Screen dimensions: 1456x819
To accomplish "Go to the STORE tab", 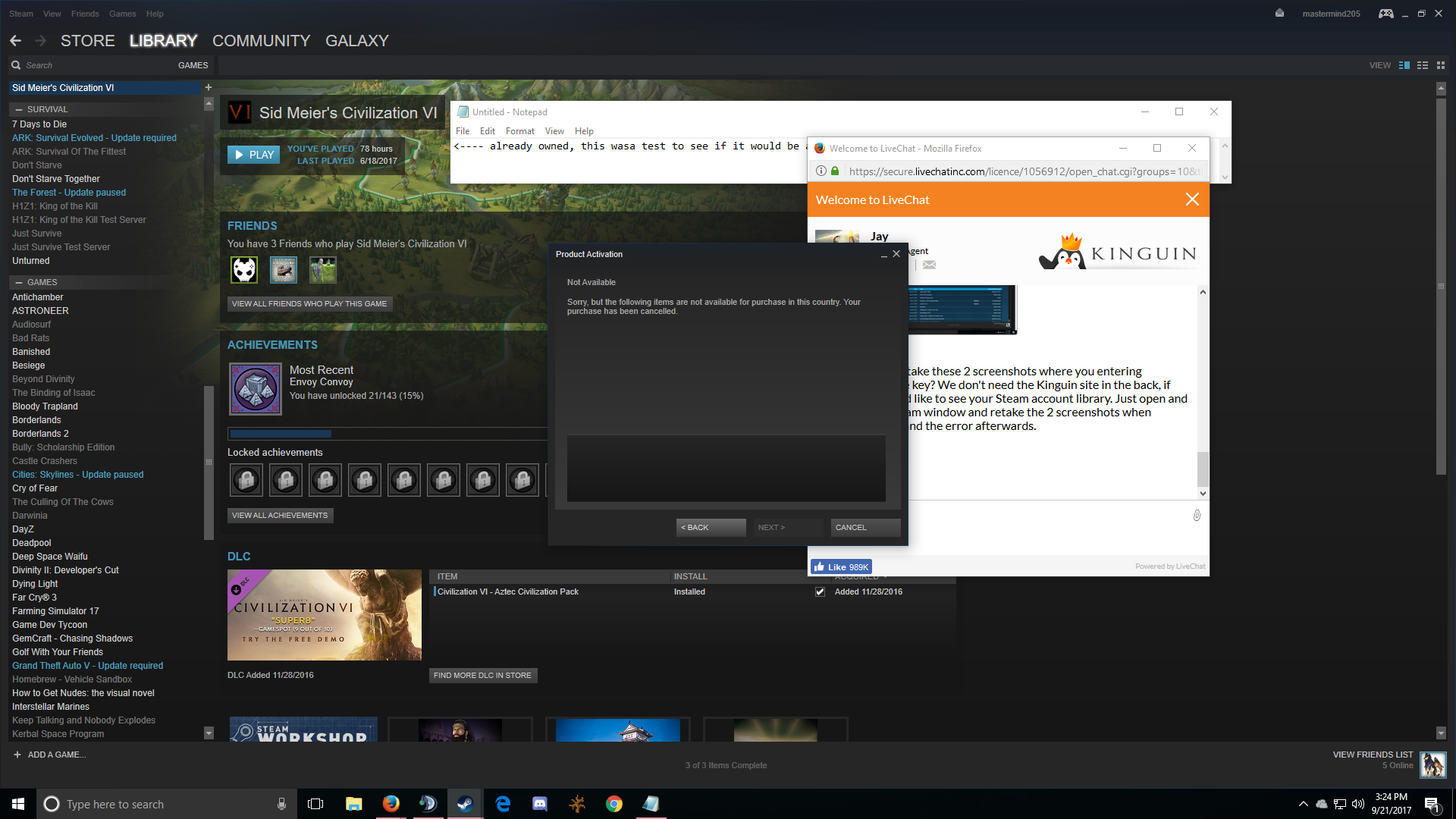I will pyautogui.click(x=88, y=41).
